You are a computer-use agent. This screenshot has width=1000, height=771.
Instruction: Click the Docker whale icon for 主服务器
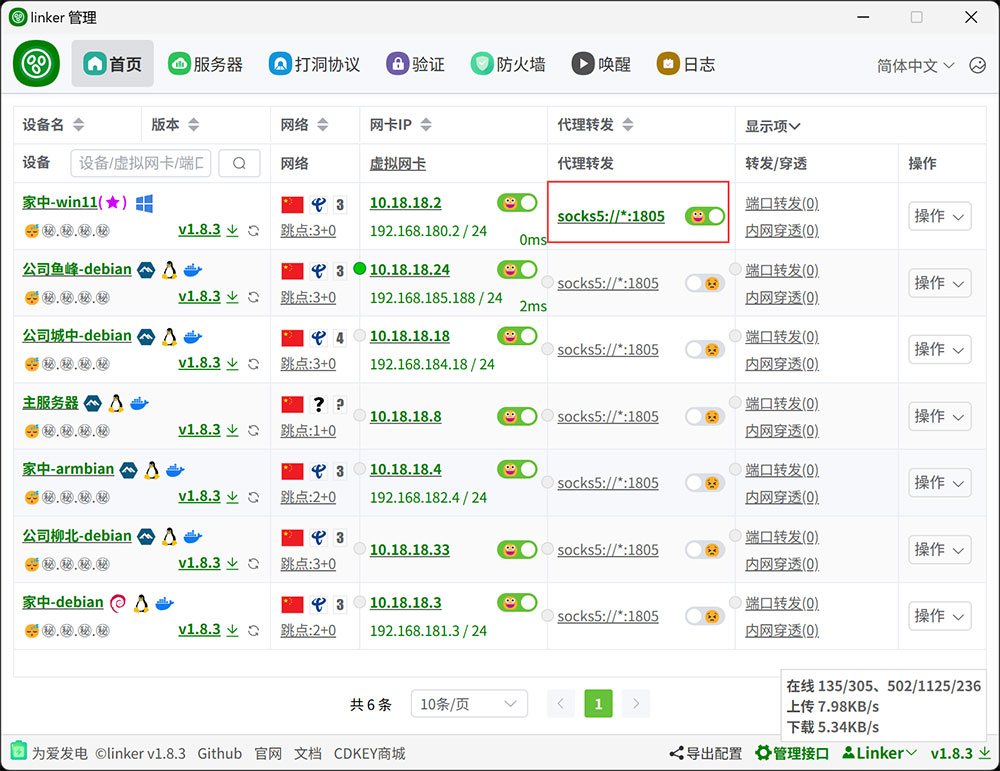(x=140, y=403)
